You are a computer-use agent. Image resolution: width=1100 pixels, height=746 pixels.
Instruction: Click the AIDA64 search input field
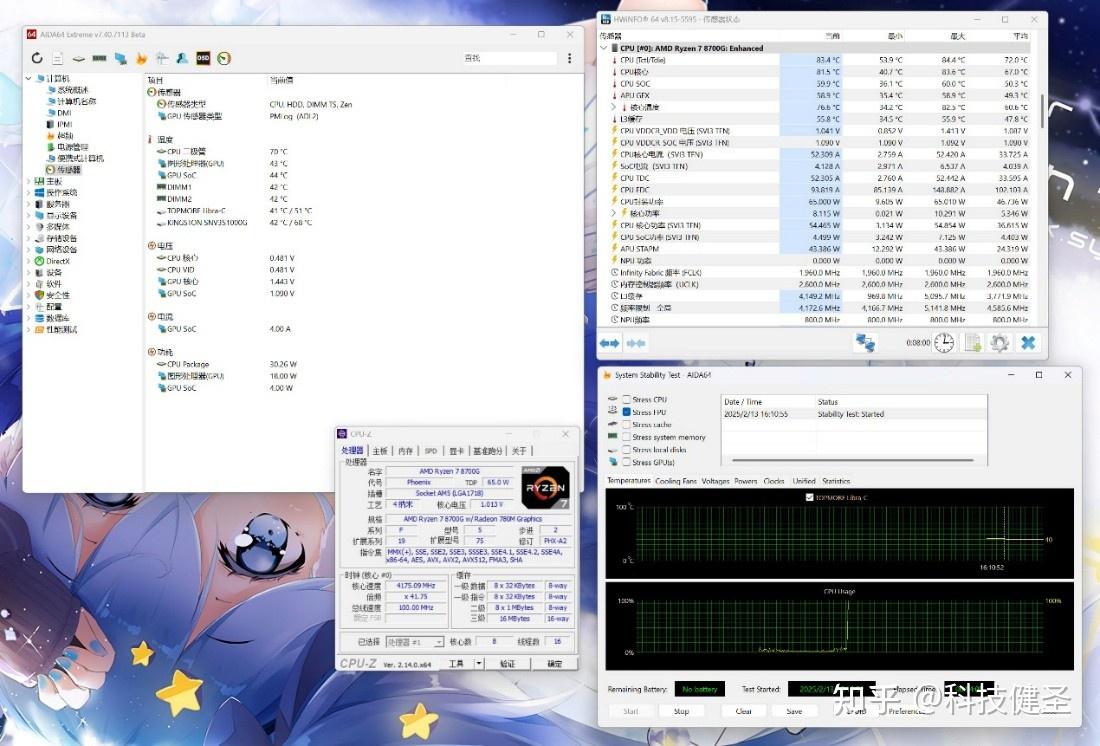(x=508, y=59)
